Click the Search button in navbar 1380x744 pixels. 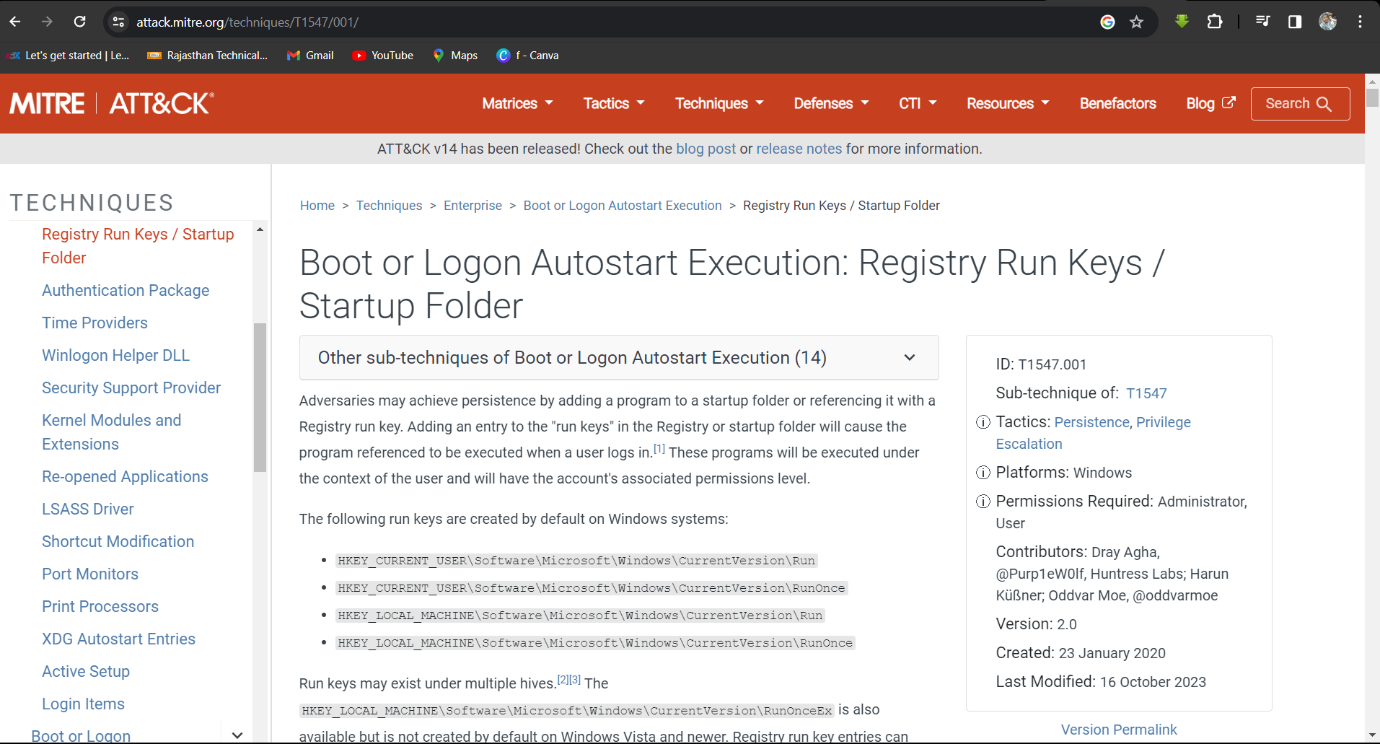pyautogui.click(x=1299, y=103)
